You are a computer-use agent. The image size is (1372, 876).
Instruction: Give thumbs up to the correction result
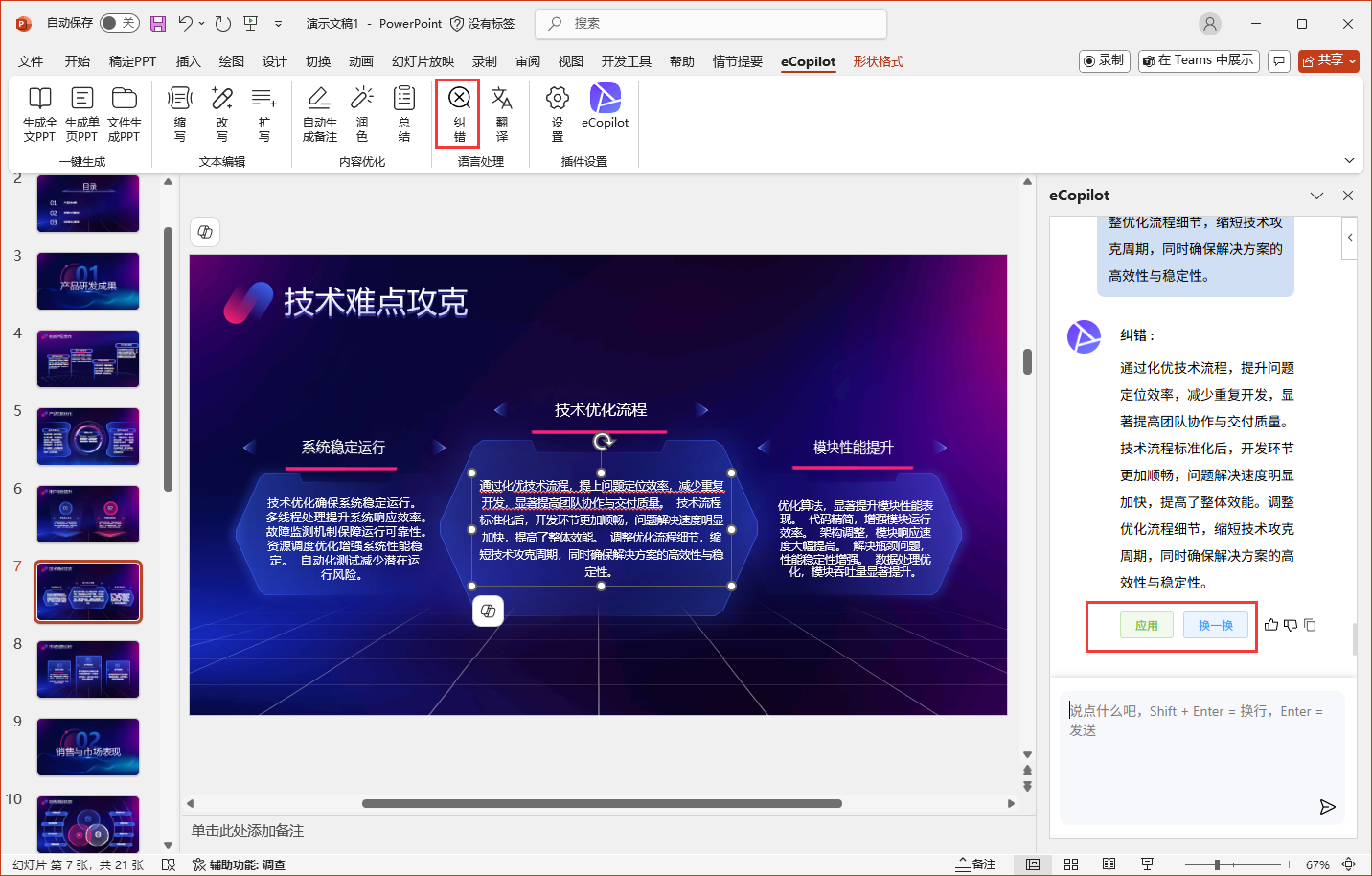click(1271, 624)
